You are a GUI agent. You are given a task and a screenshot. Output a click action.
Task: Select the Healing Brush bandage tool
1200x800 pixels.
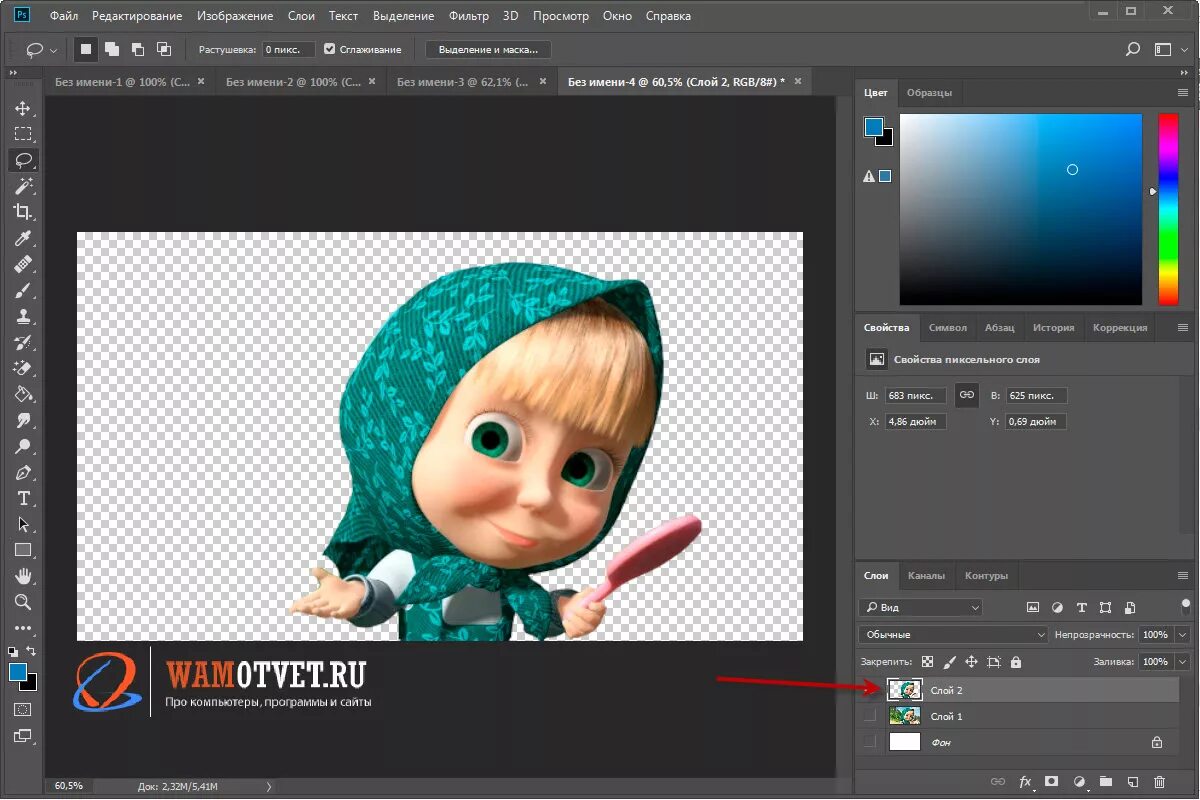click(23, 264)
